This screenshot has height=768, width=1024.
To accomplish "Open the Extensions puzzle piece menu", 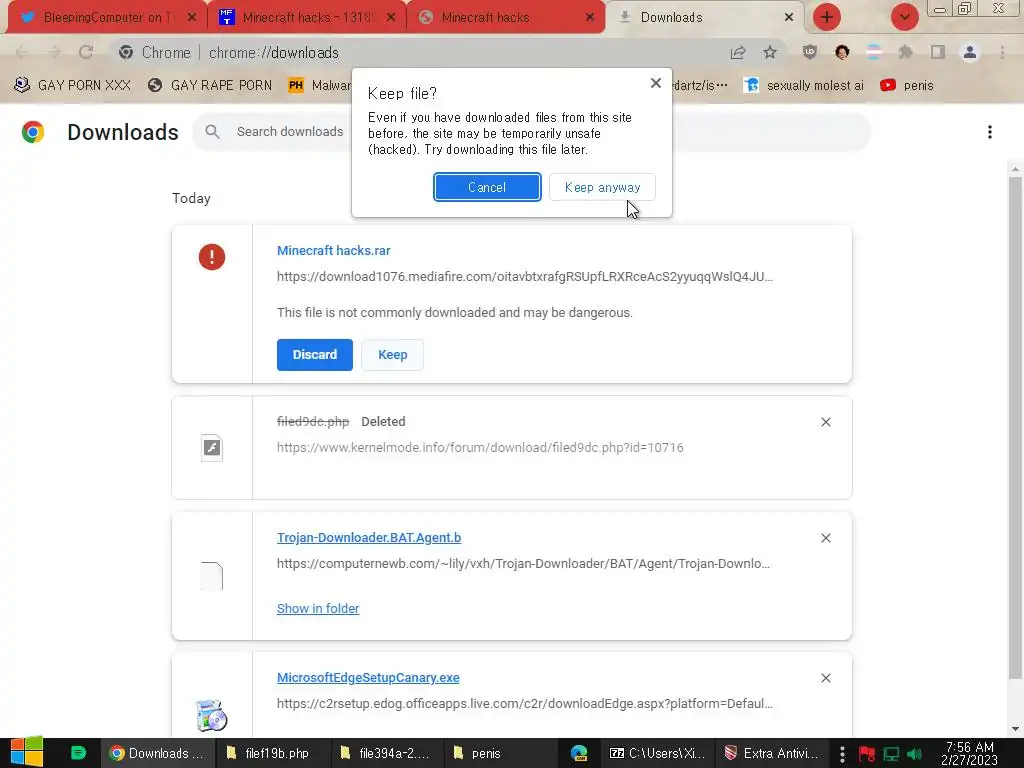I will pyautogui.click(x=906, y=52).
